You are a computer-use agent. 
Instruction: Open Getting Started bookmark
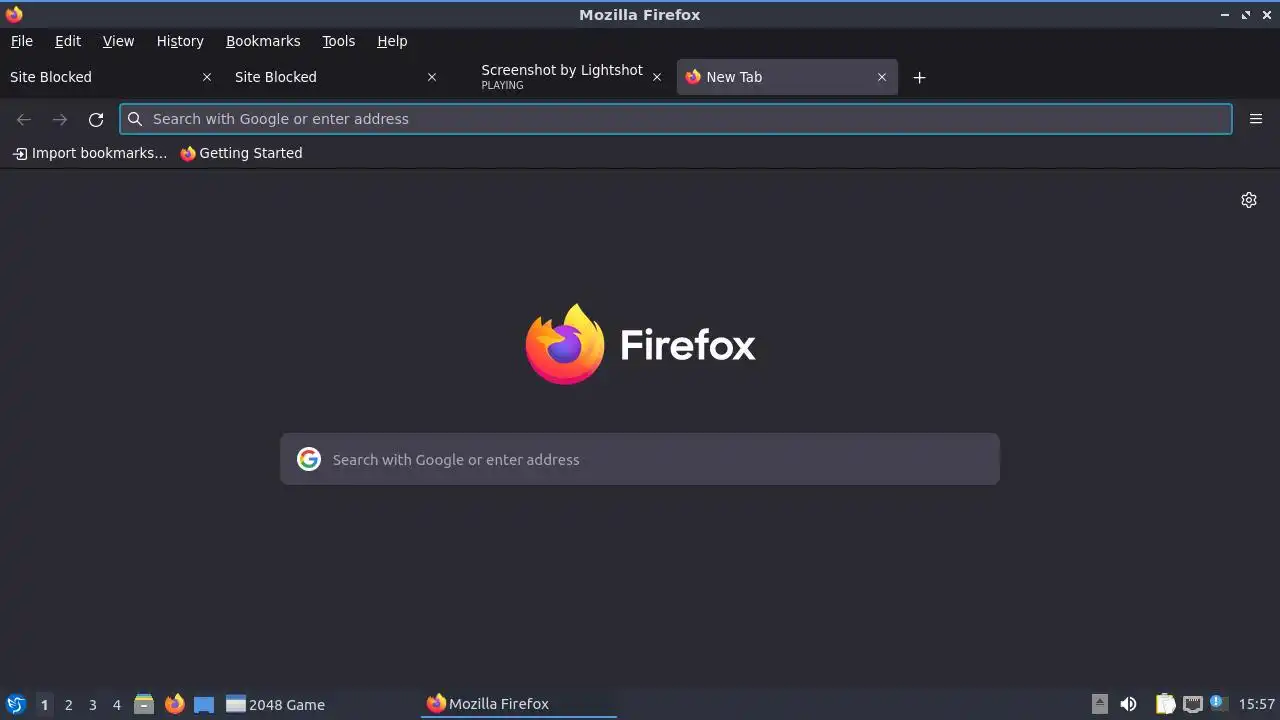[x=241, y=153]
